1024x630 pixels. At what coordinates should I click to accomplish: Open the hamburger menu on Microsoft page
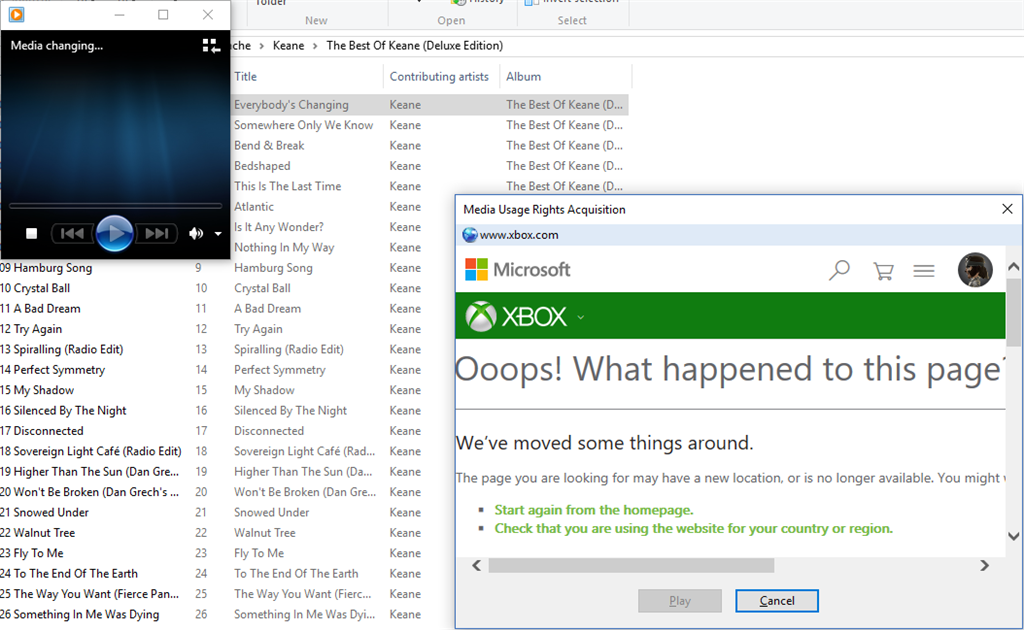tap(923, 270)
